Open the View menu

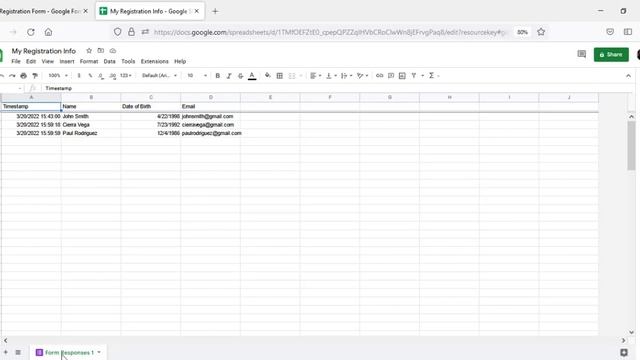click(48, 61)
